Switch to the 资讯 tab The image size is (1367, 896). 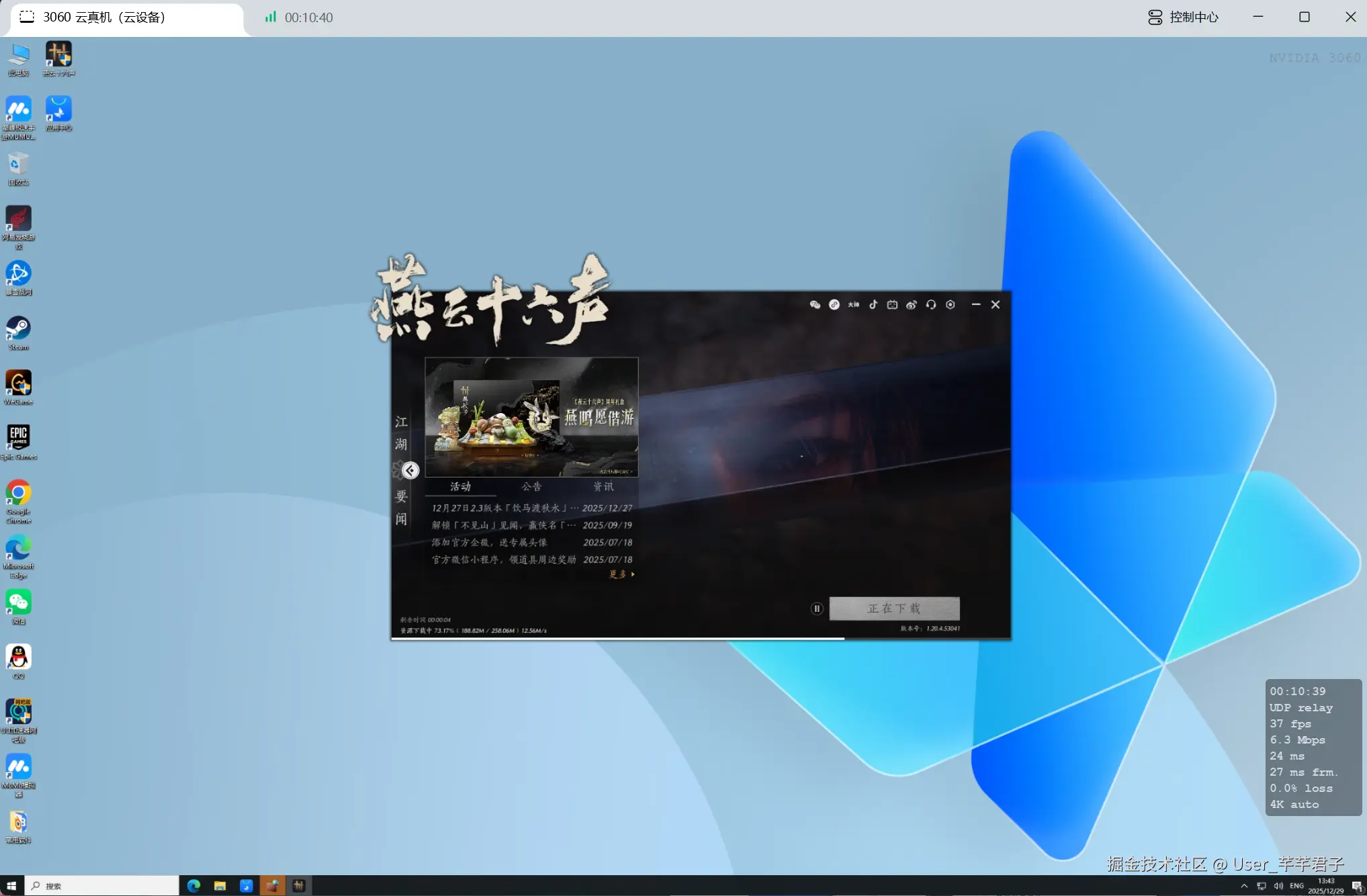click(x=603, y=486)
